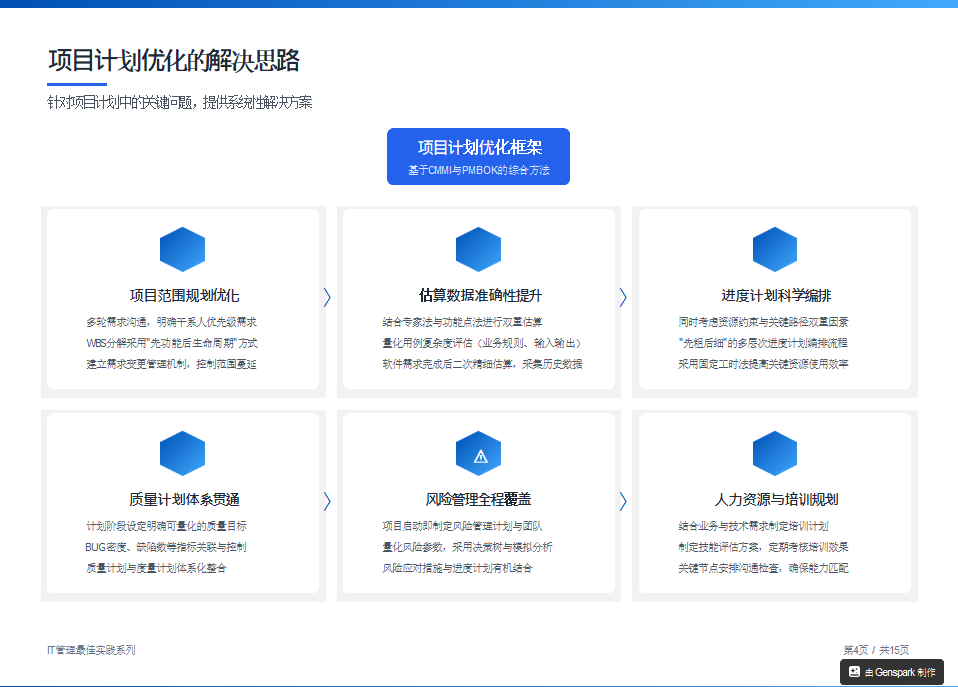The height and width of the screenshot is (687, 958).
Task: Select the diamond icon on 估算数据准确性提升 card
Action: [x=478, y=249]
